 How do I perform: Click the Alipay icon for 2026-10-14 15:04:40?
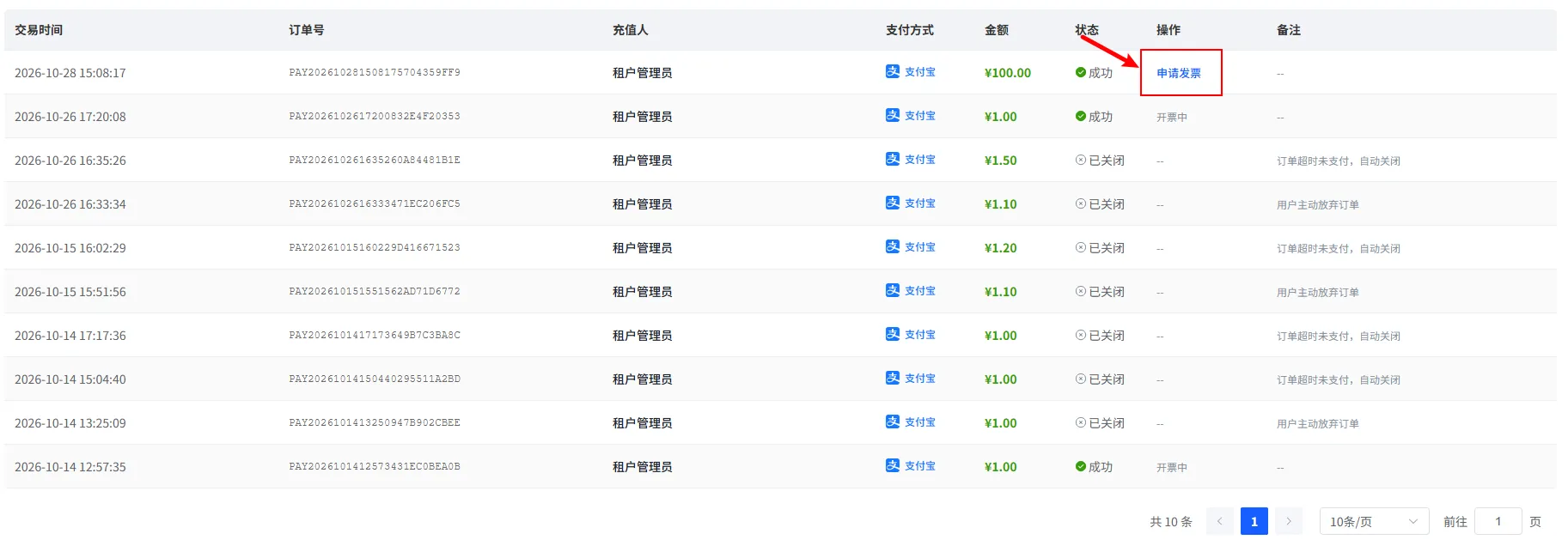(x=893, y=378)
